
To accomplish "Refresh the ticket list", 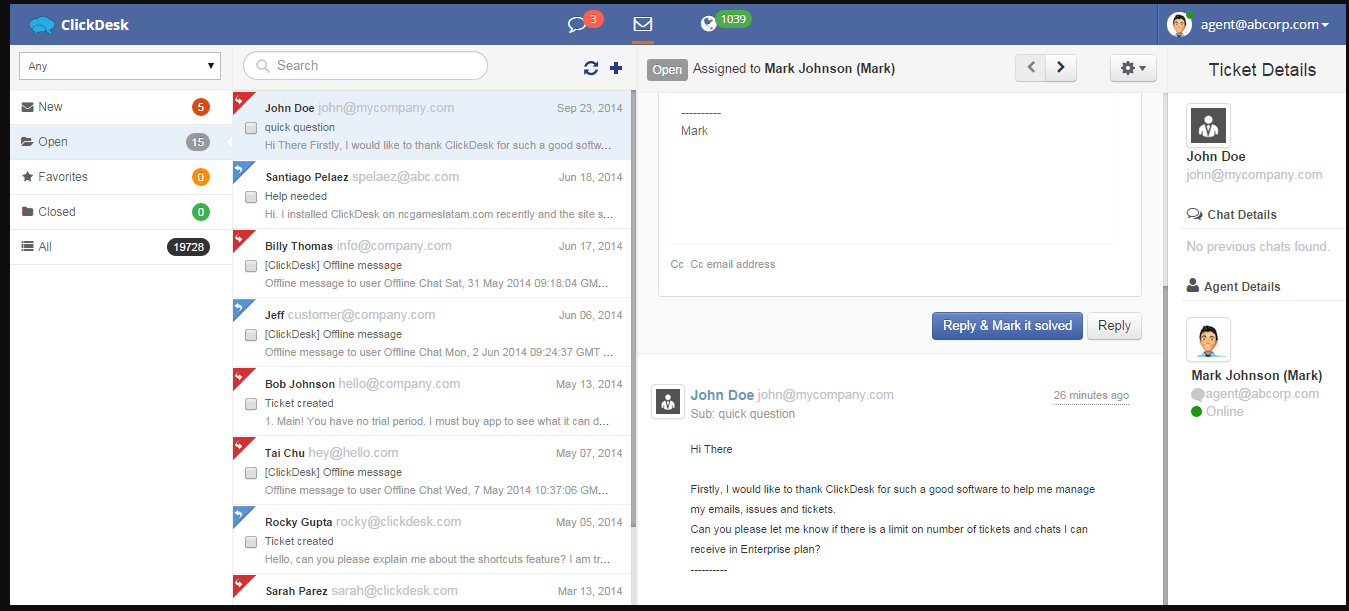I will point(591,68).
